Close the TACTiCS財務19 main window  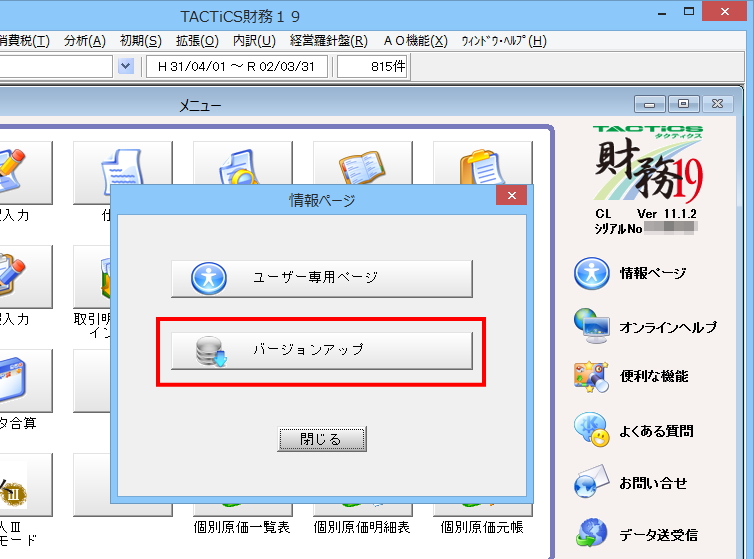pos(725,12)
